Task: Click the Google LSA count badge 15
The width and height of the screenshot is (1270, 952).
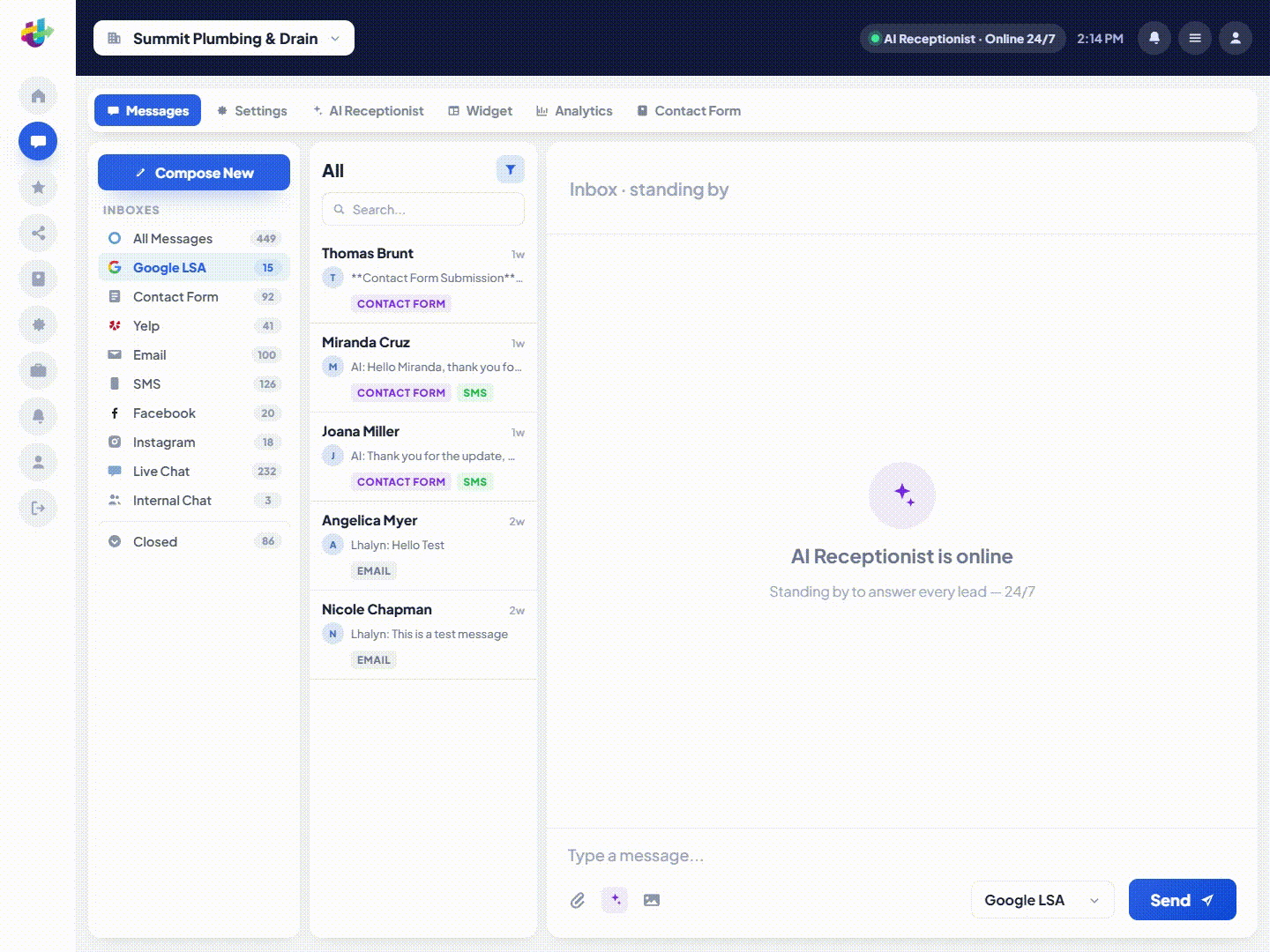Action: pyautogui.click(x=267, y=267)
